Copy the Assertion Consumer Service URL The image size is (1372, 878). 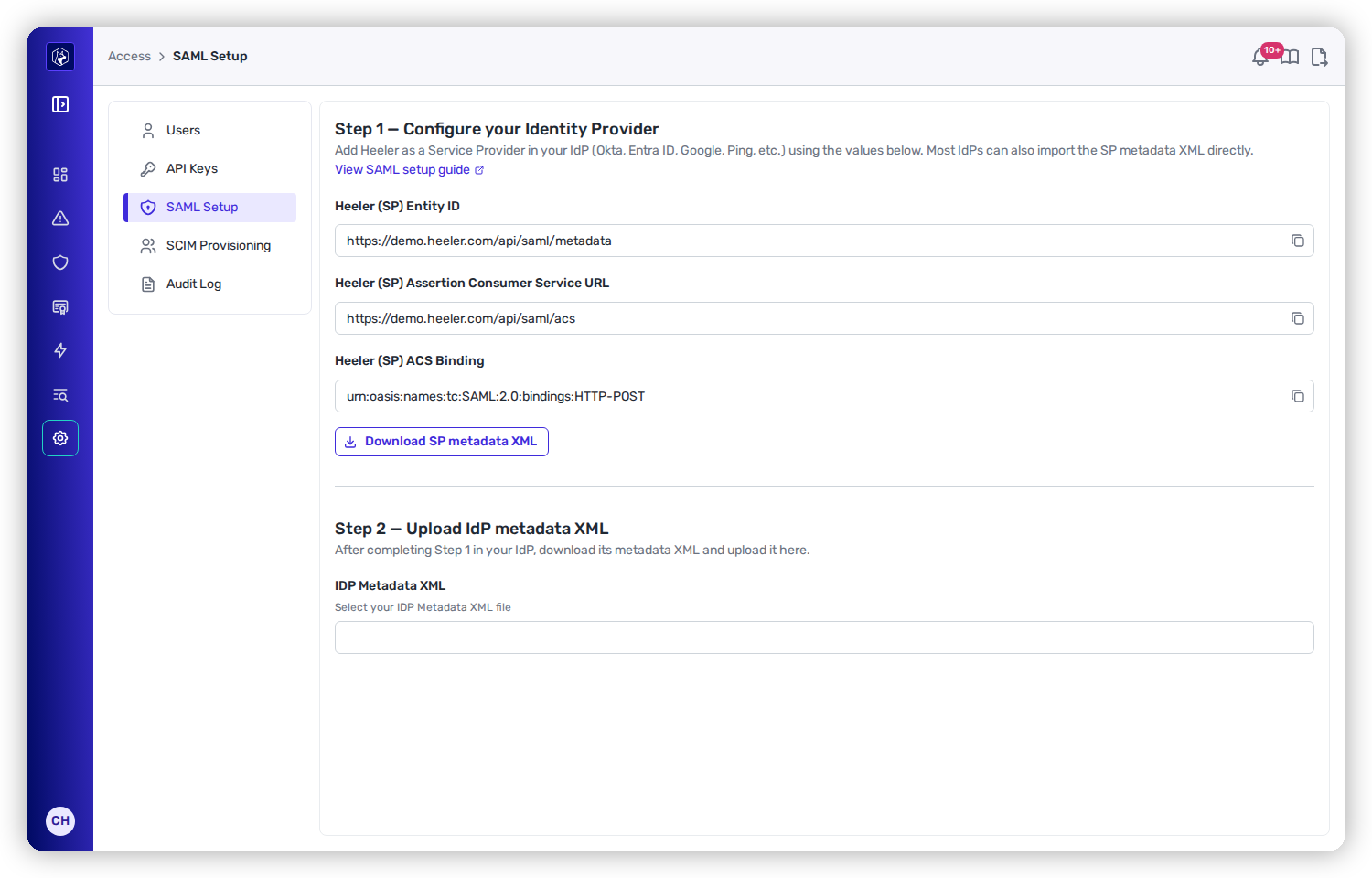click(1297, 318)
